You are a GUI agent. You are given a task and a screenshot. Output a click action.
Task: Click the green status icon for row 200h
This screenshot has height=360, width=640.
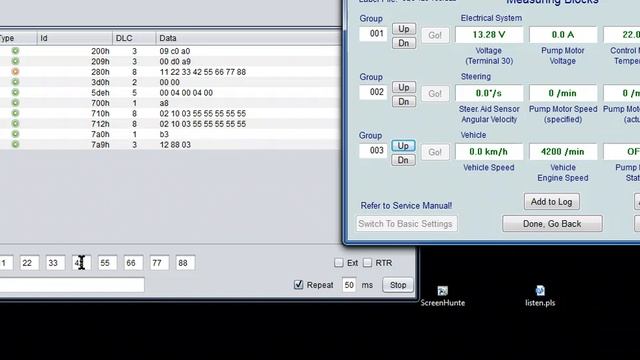[15, 51]
